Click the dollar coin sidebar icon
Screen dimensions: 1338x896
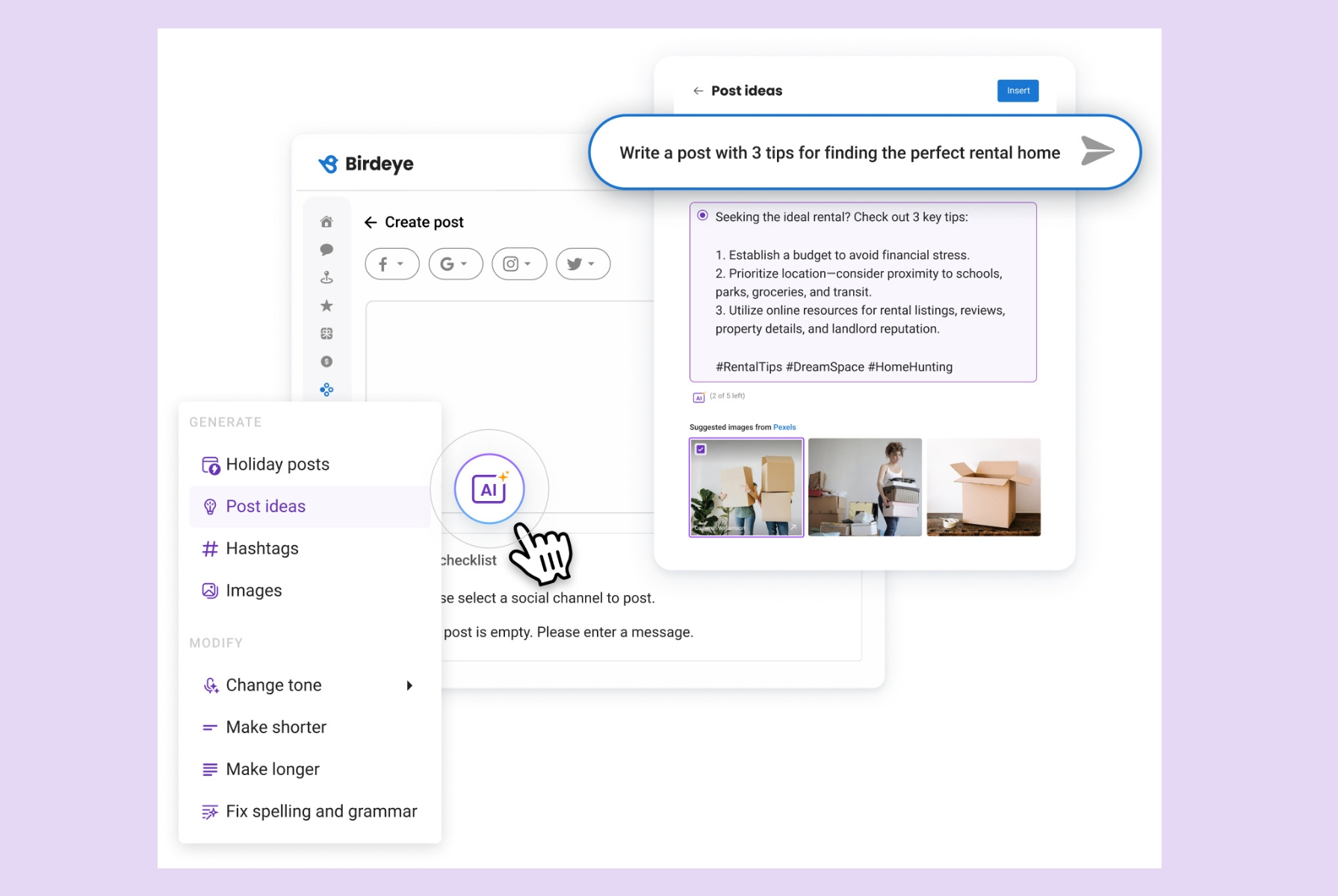(326, 361)
